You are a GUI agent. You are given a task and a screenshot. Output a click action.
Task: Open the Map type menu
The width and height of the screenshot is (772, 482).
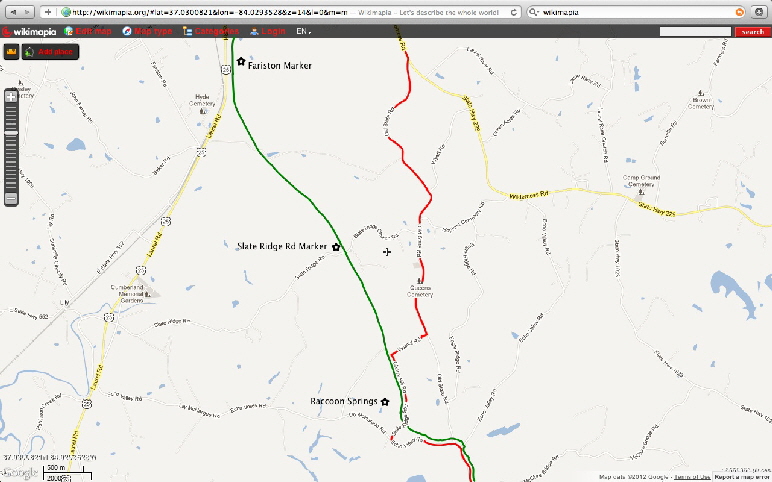click(x=147, y=31)
